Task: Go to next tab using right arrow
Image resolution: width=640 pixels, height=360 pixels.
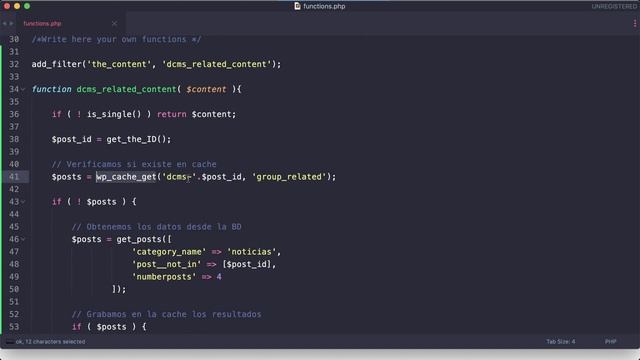Action: [x=11, y=24]
